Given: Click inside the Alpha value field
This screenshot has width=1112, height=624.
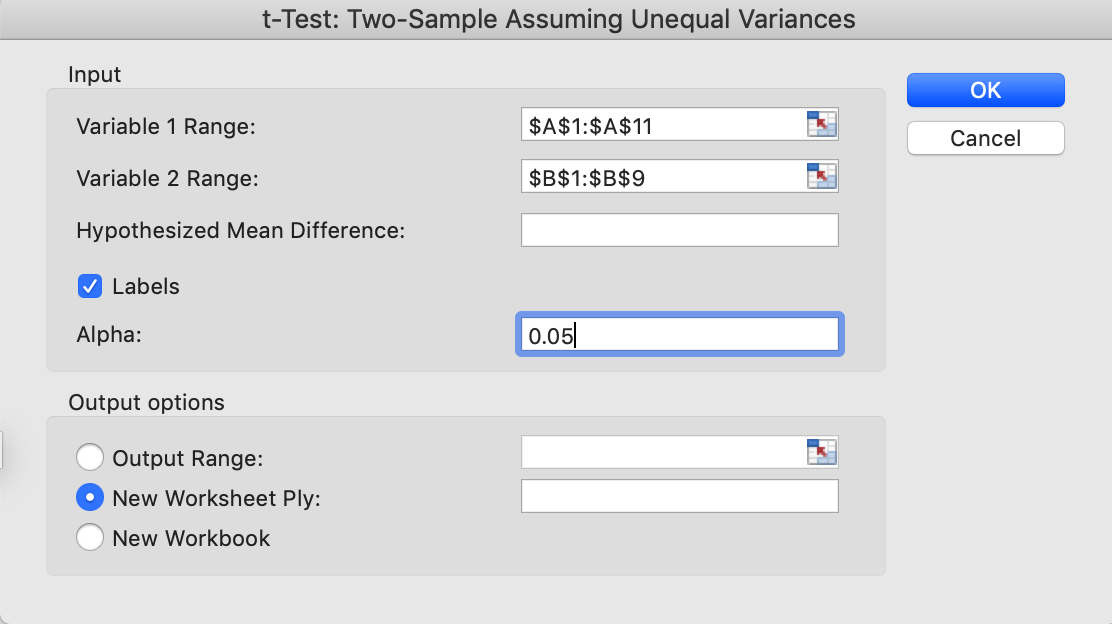Looking at the screenshot, I should [x=679, y=335].
